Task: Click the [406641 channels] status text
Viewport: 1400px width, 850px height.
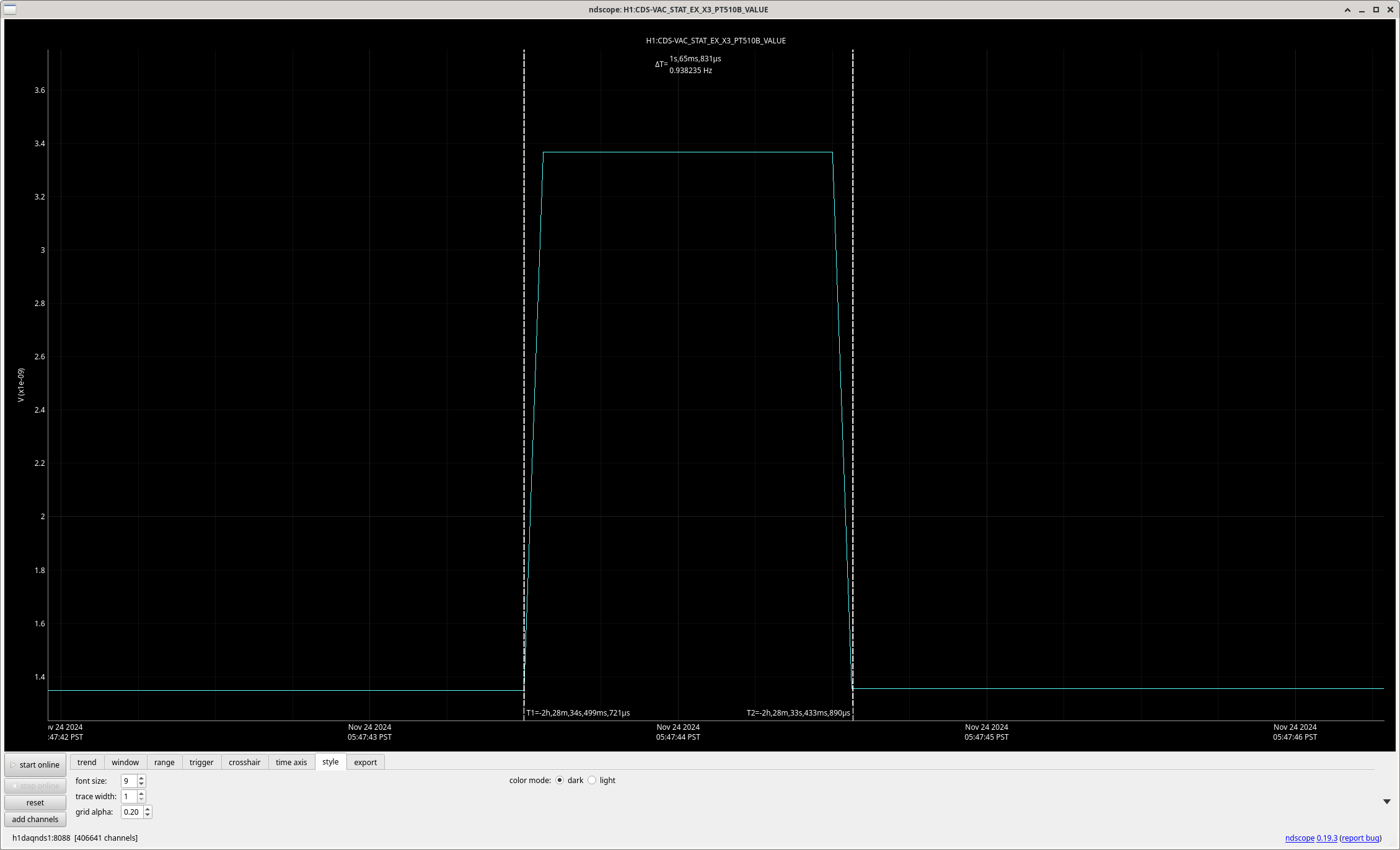Action: pyautogui.click(x=106, y=838)
